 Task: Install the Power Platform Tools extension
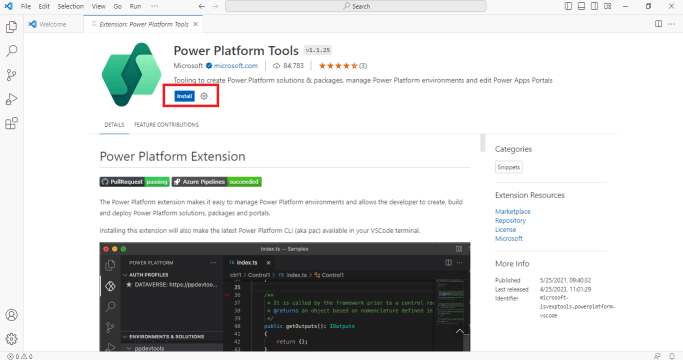[184, 96]
